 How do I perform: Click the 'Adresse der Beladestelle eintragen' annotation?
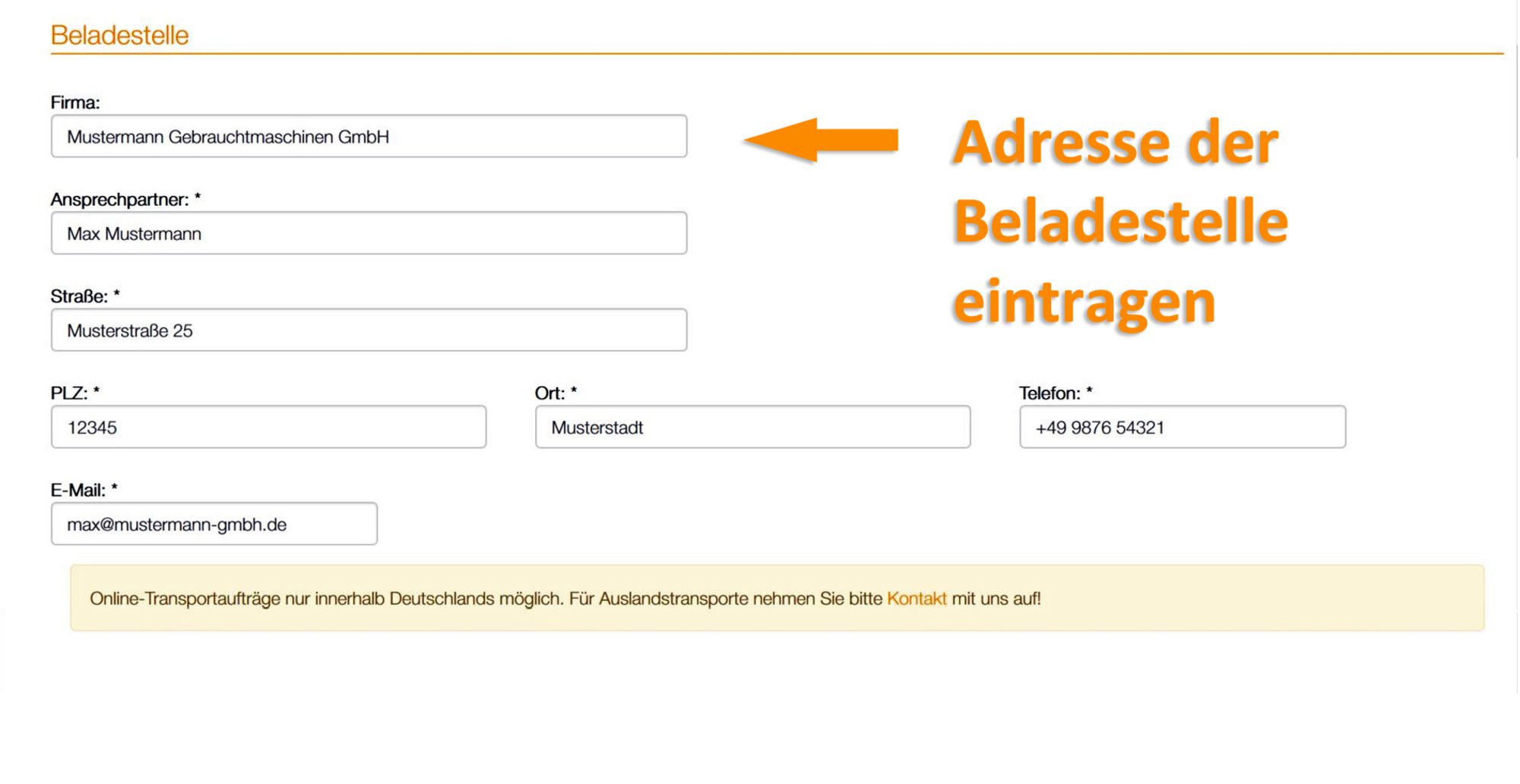[1119, 222]
